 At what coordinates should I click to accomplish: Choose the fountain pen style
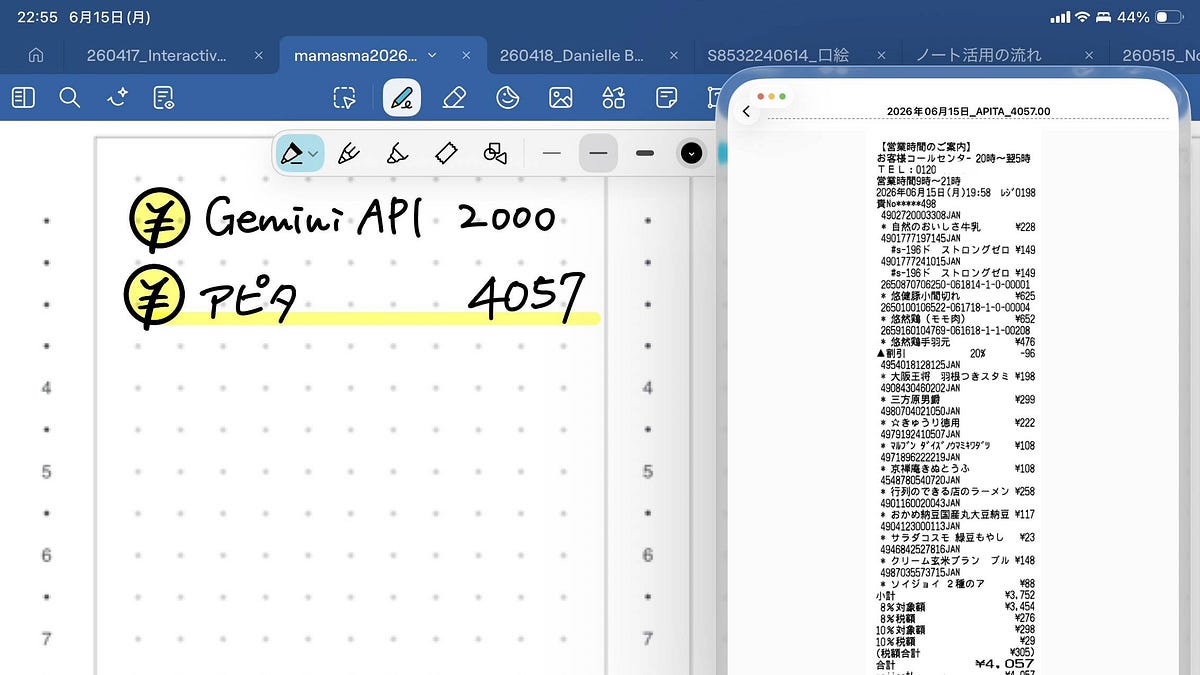pos(292,153)
